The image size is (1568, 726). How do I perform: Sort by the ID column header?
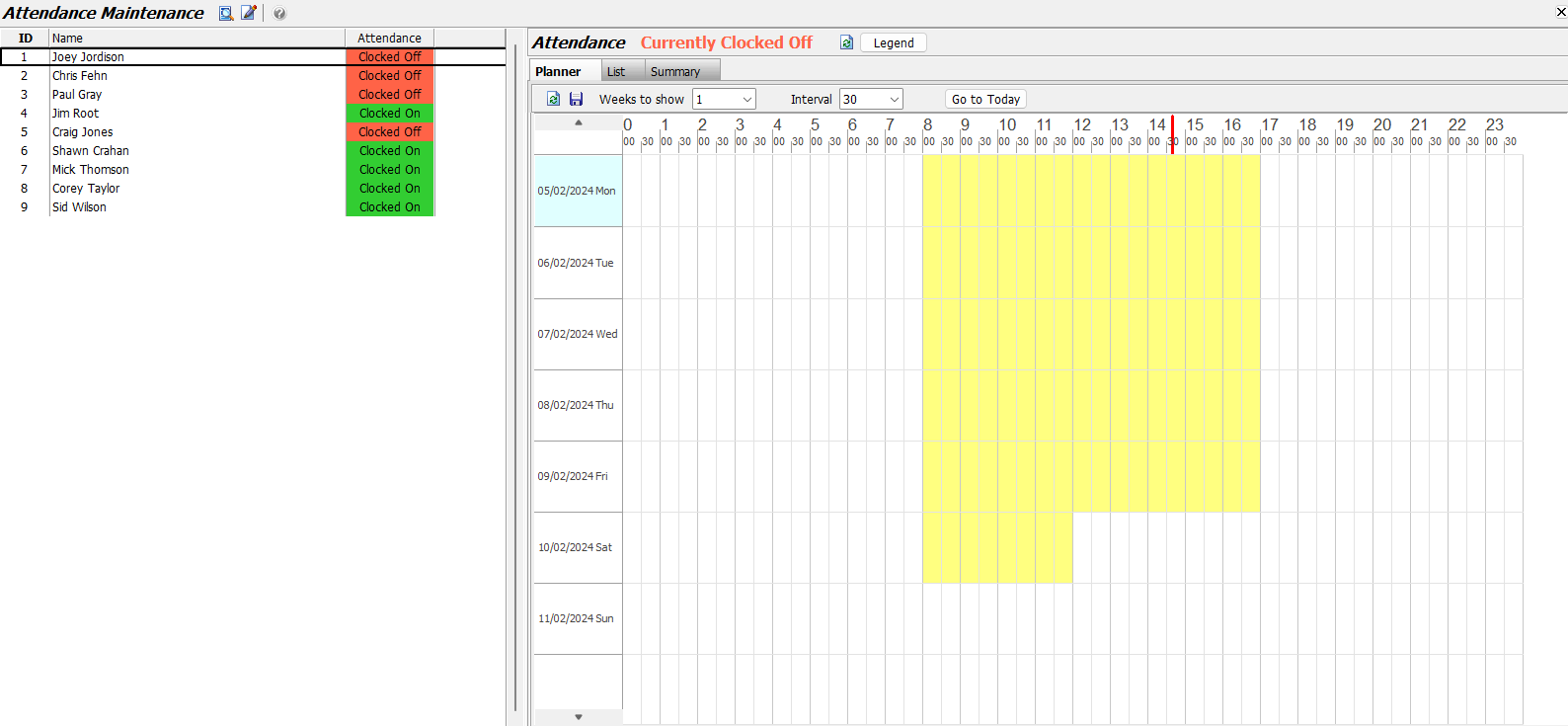25,38
